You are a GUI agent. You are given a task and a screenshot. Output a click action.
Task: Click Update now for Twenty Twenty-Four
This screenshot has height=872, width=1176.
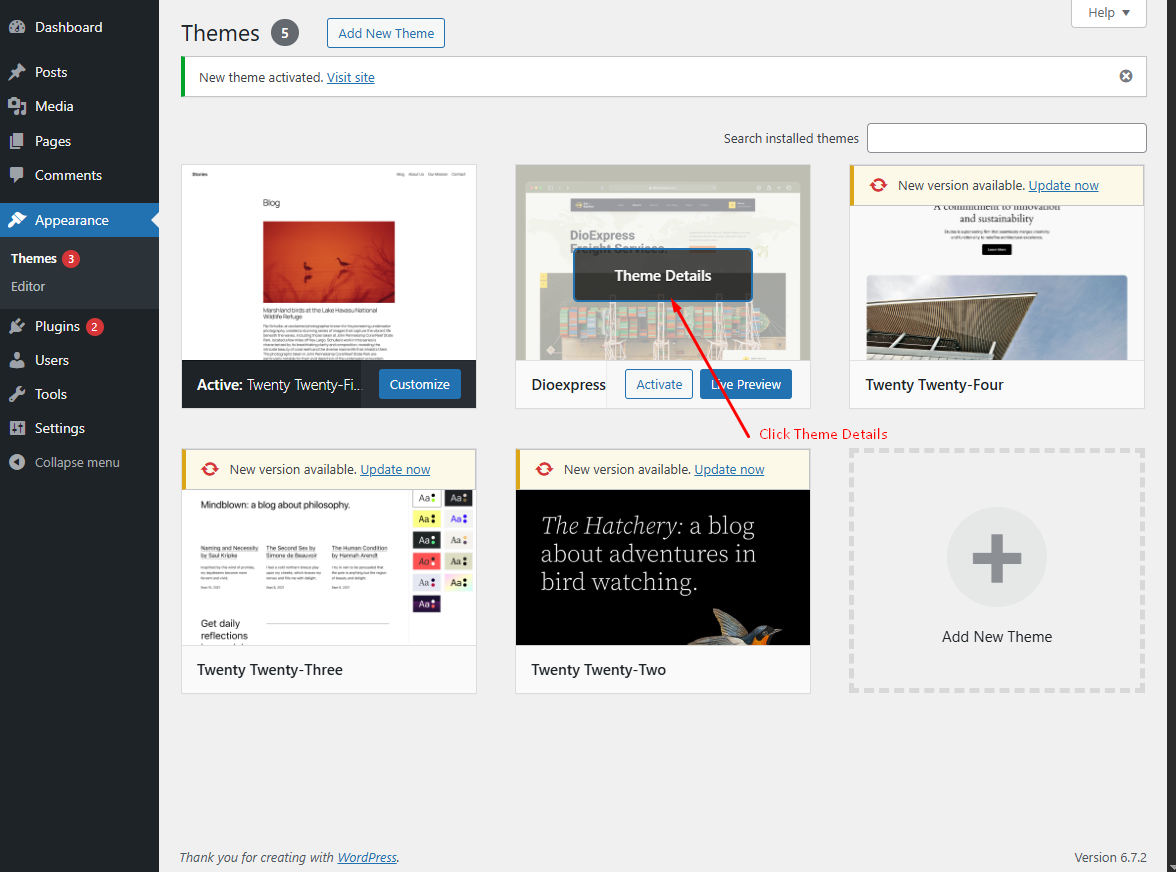click(x=1063, y=185)
